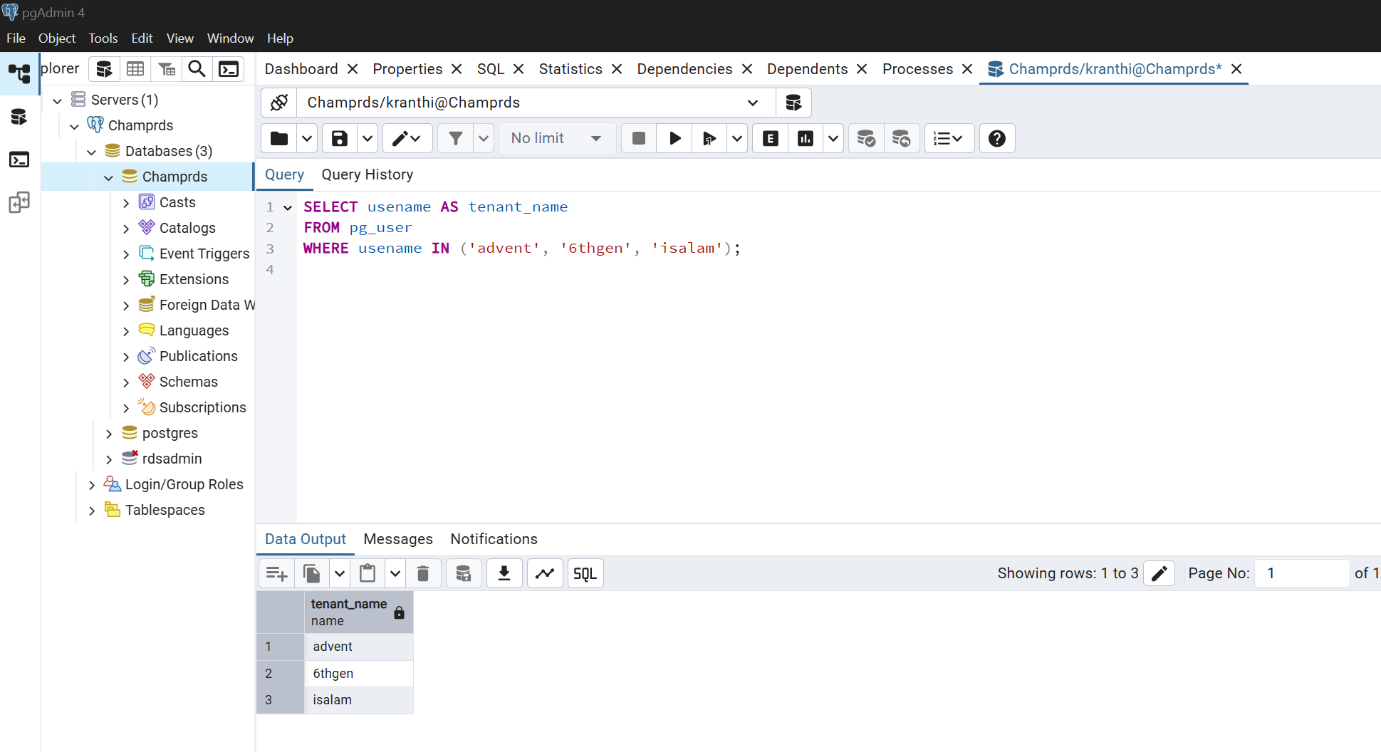Click the new query tool database icon right of connection box
The height and width of the screenshot is (752, 1381).
pos(793,102)
